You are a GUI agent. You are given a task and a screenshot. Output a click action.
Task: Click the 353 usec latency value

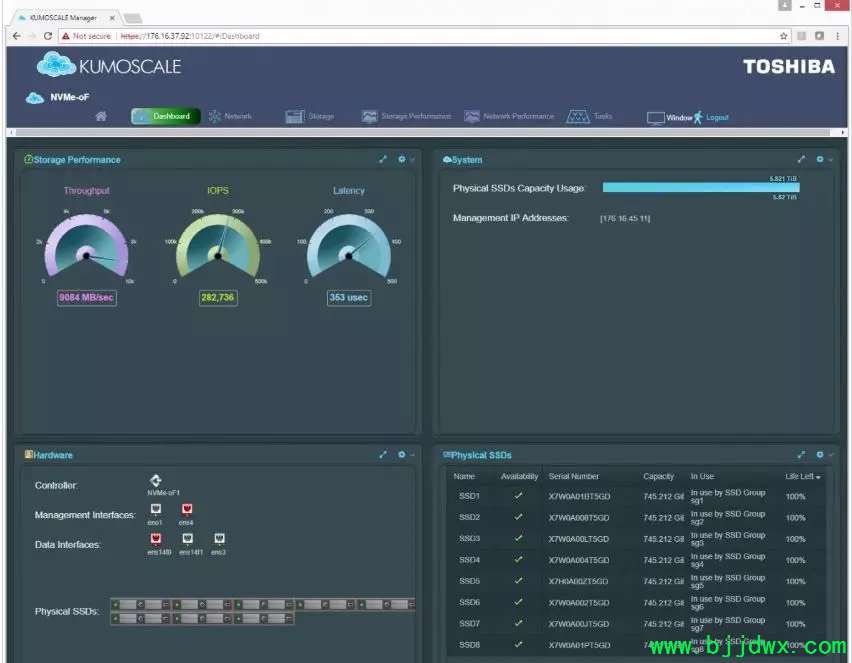348,298
